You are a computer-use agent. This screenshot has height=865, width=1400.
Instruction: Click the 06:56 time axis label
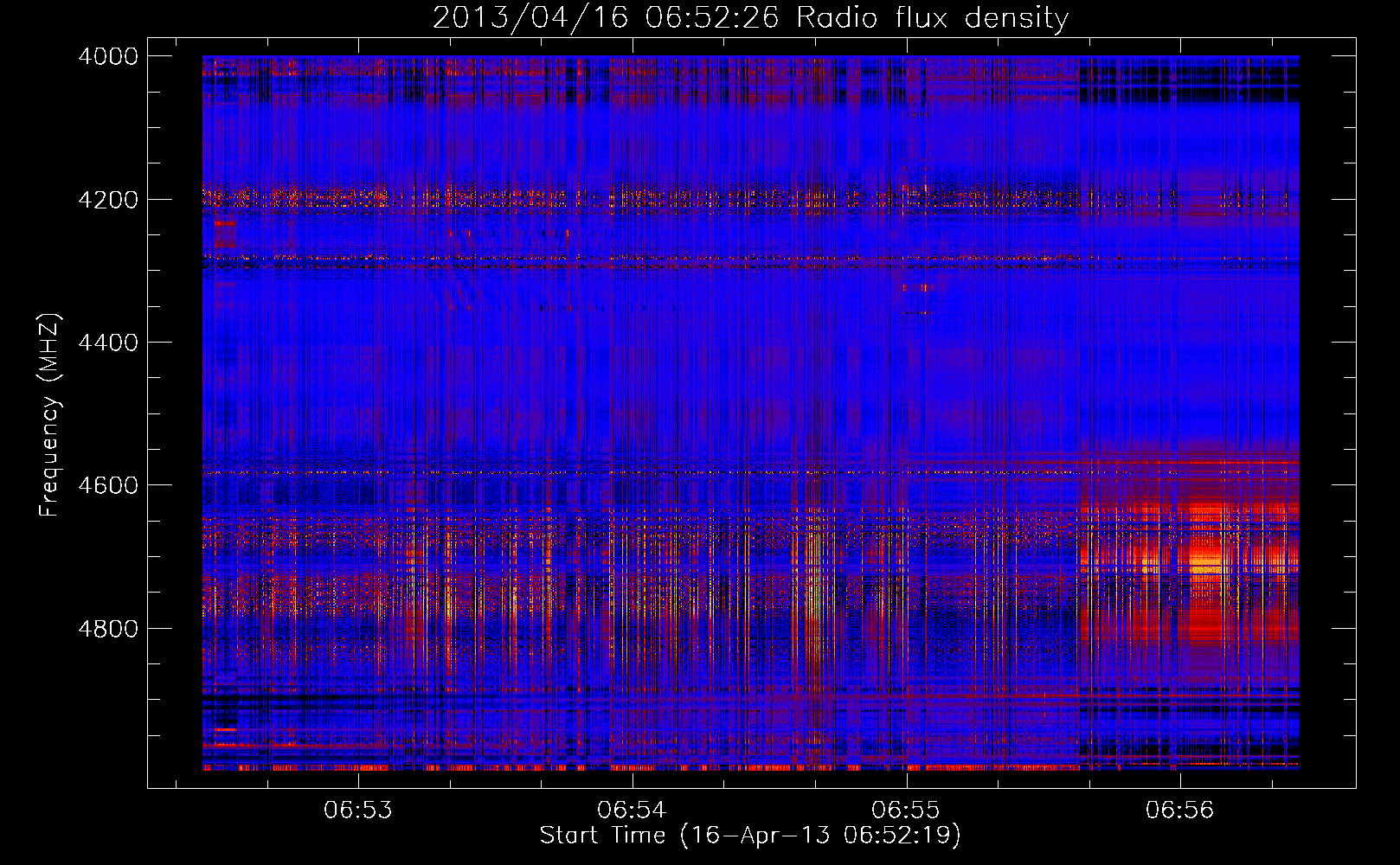(1180, 810)
